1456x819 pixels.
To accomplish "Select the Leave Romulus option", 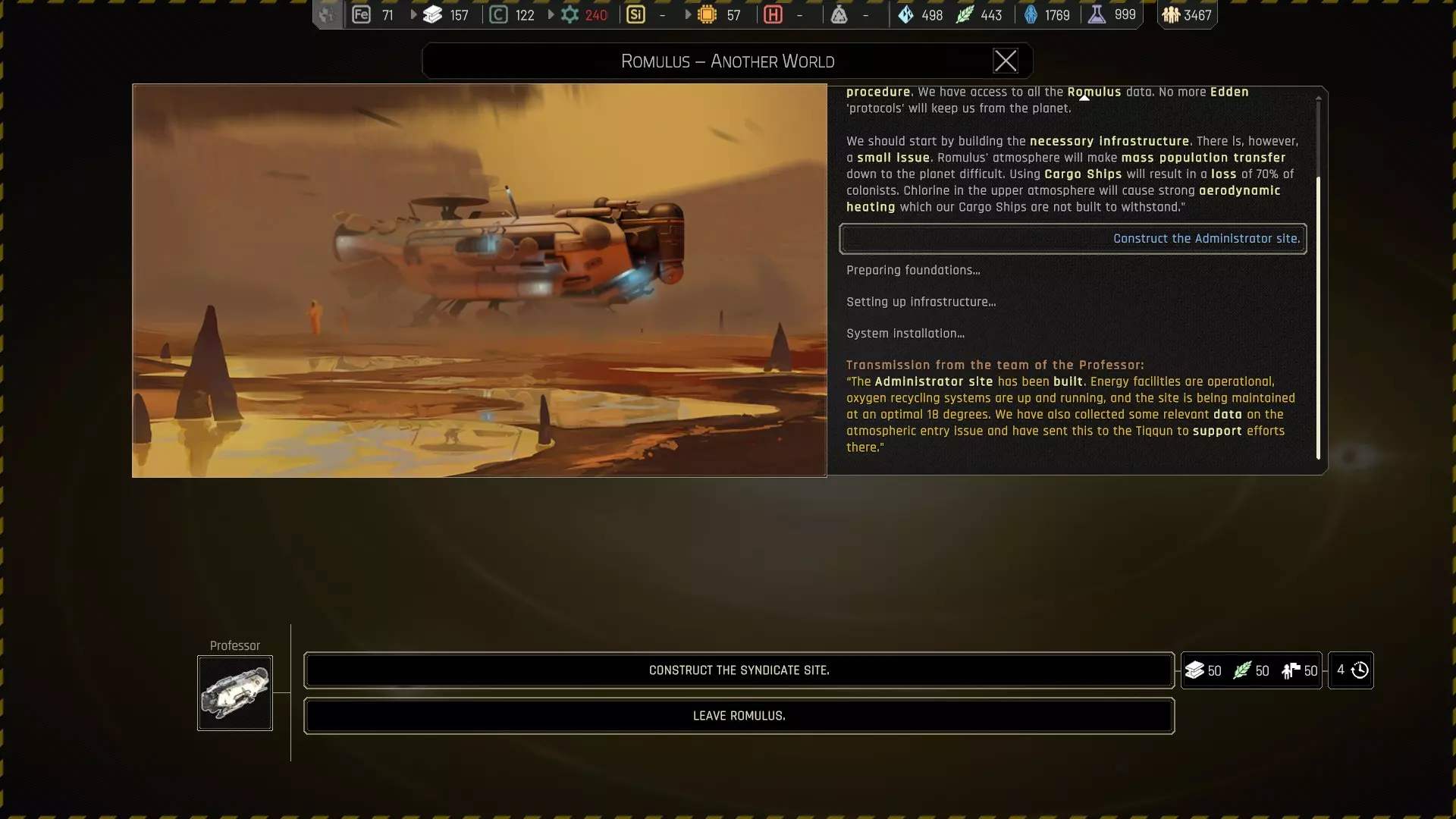I will click(x=739, y=716).
